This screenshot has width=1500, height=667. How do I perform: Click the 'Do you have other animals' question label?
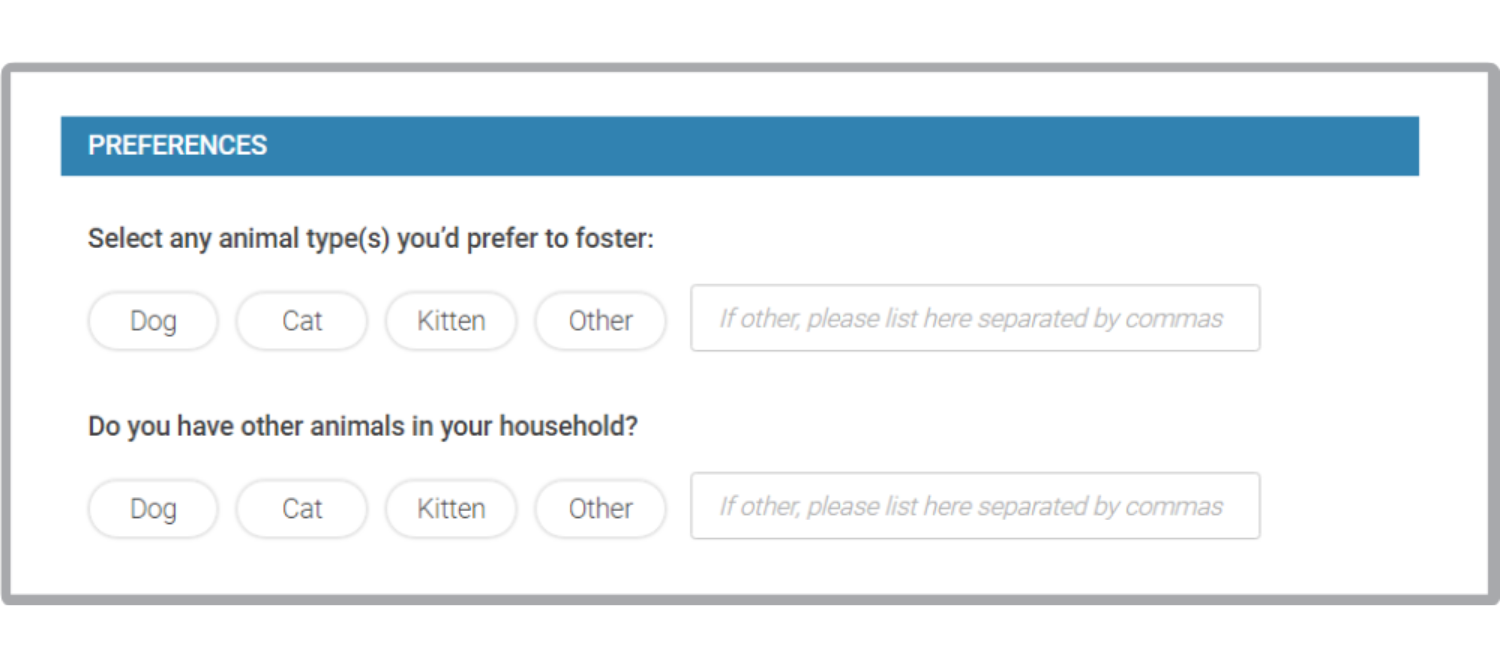click(363, 427)
